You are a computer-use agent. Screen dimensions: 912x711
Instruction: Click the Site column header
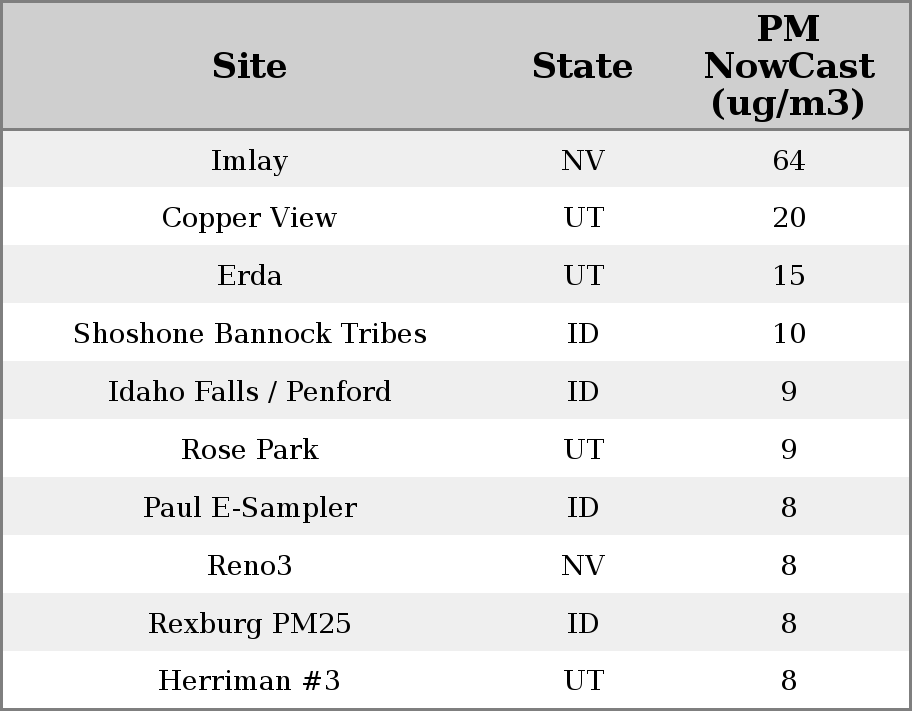250,66
